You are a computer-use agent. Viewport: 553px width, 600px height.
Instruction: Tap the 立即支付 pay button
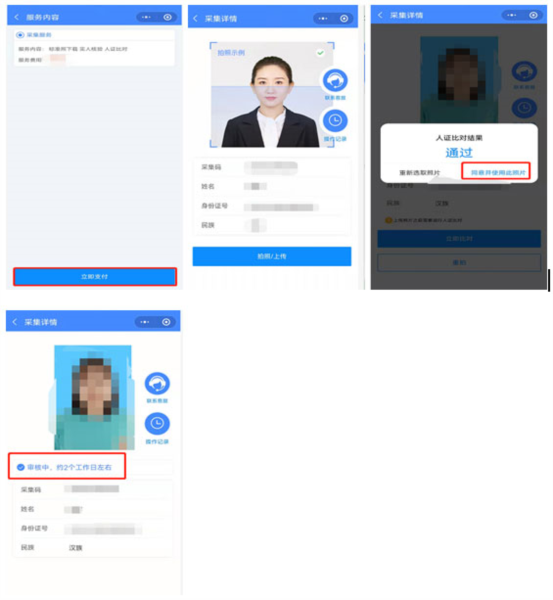(95, 277)
